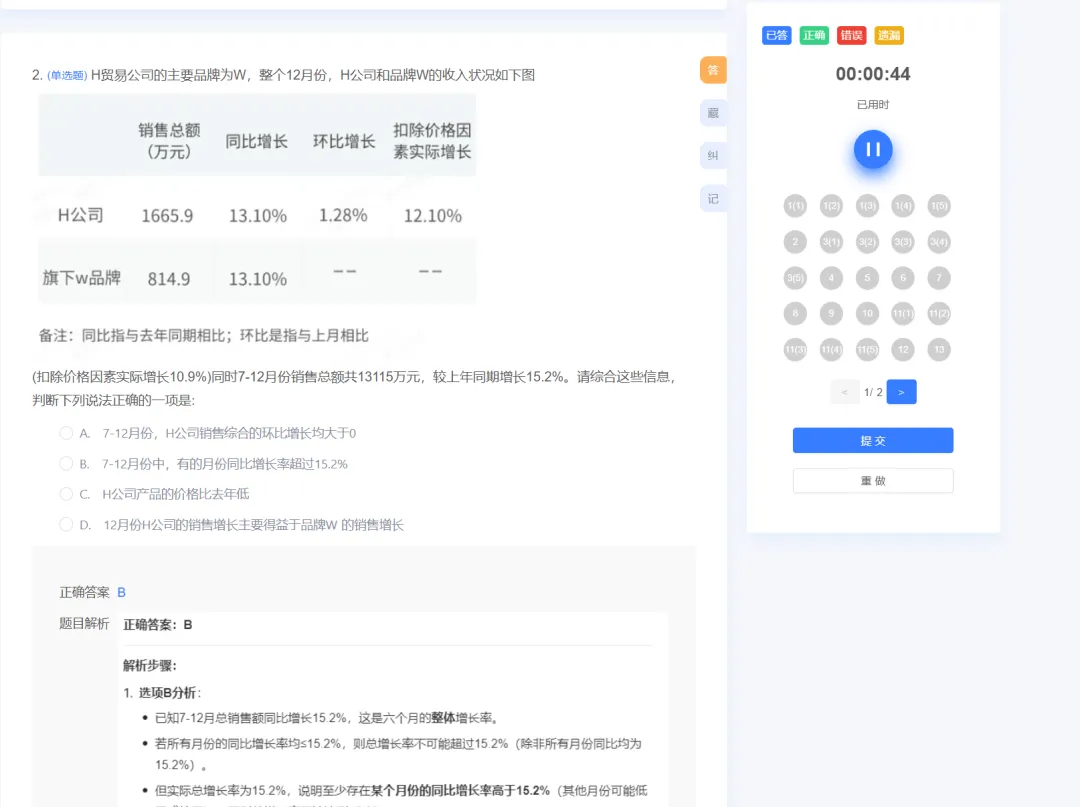Viewport: 1080px width, 807px height.
Task: Click the 旗下w品牌 row label
Action: [81, 277]
